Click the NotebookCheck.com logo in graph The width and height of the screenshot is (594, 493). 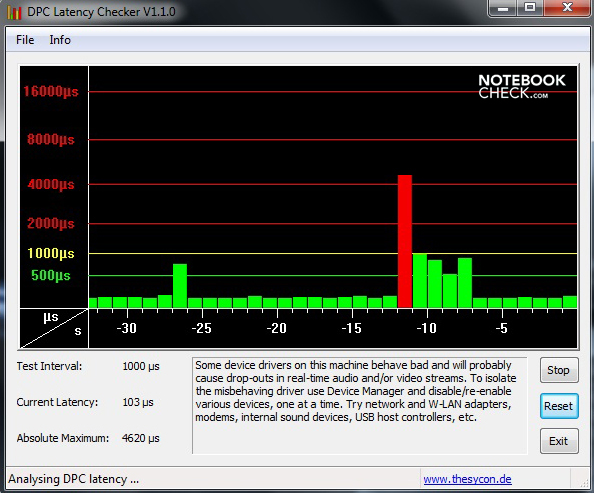point(522,86)
